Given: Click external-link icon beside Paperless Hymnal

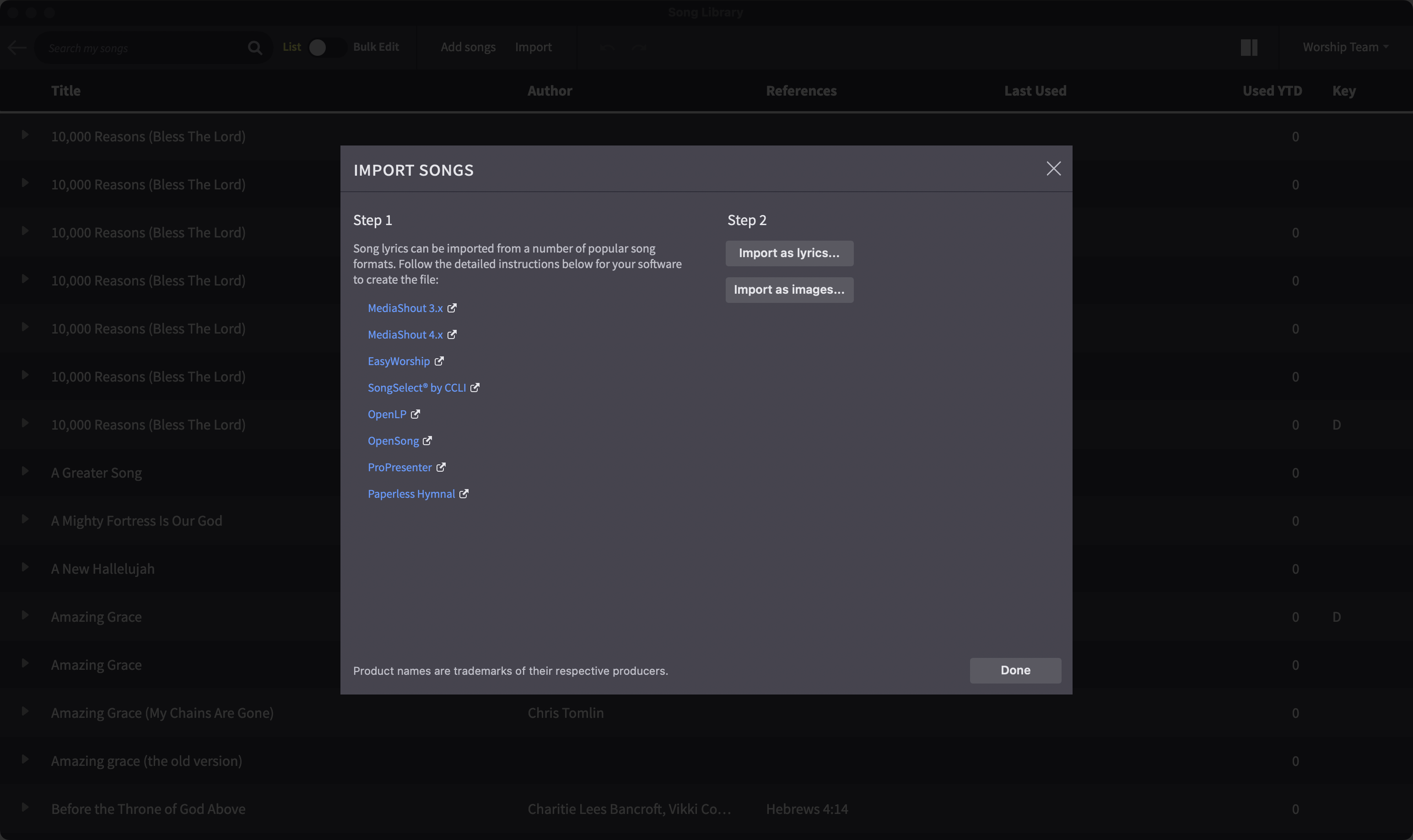Looking at the screenshot, I should [464, 494].
